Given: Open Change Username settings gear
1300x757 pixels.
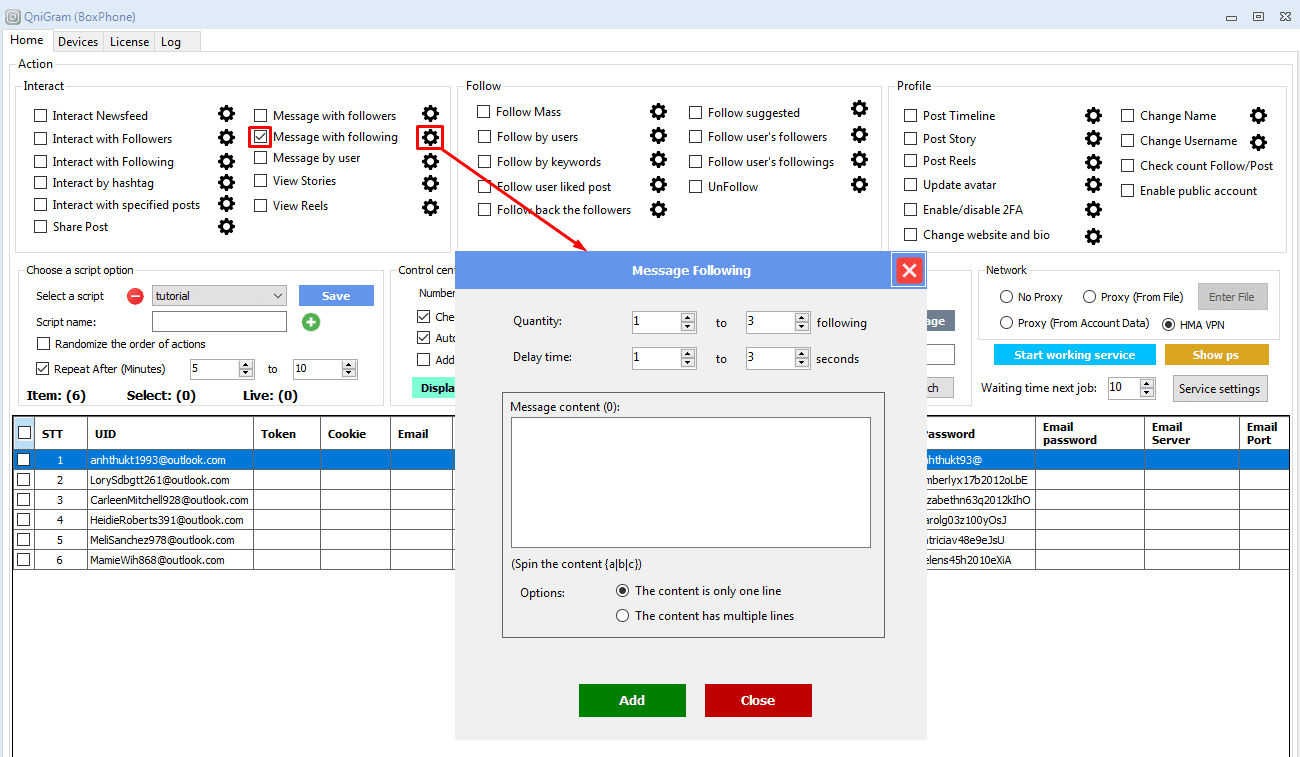Looking at the screenshot, I should (x=1258, y=142).
